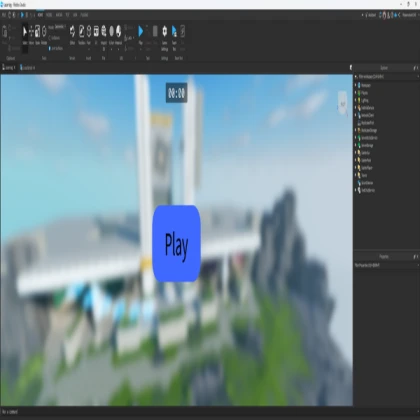420x420 pixels.
Task: Click the Properties filter input field
Action: tap(386, 265)
